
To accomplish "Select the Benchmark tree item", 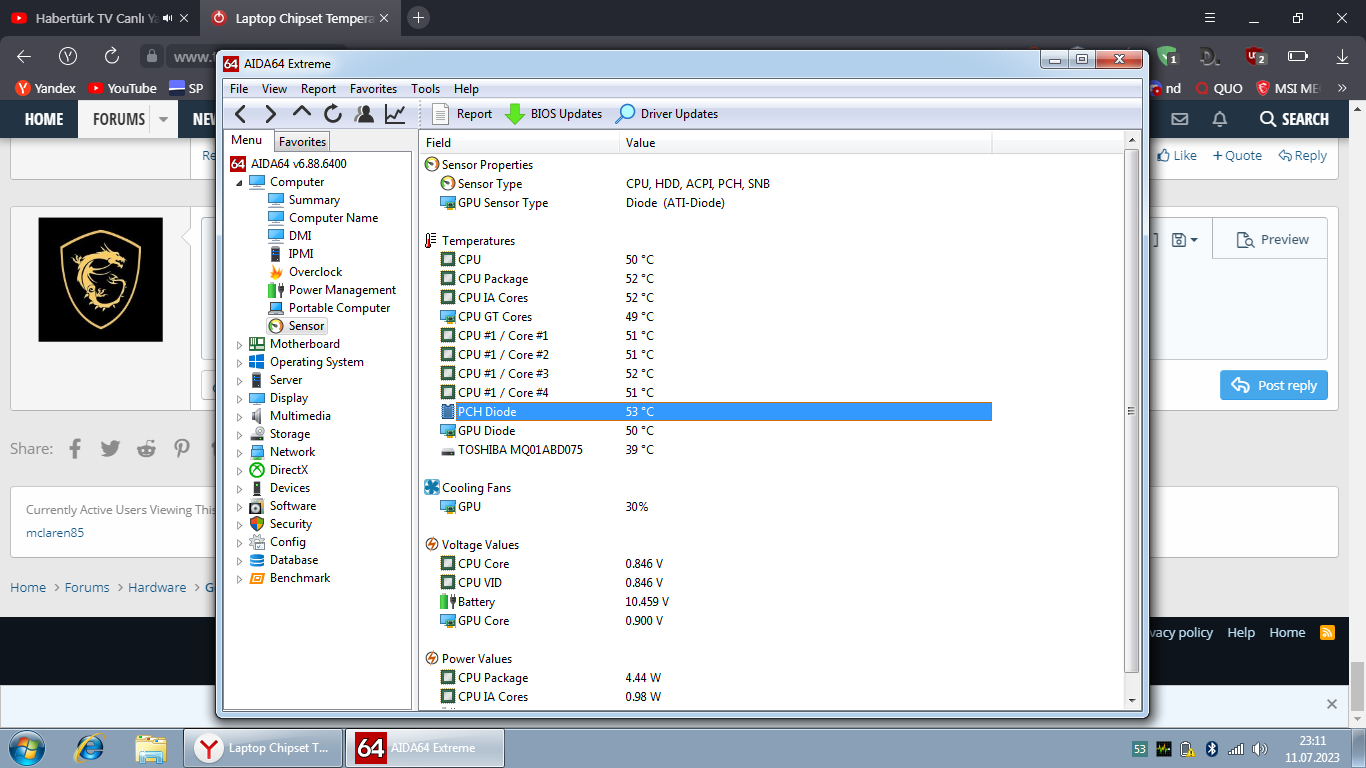I will pos(300,578).
